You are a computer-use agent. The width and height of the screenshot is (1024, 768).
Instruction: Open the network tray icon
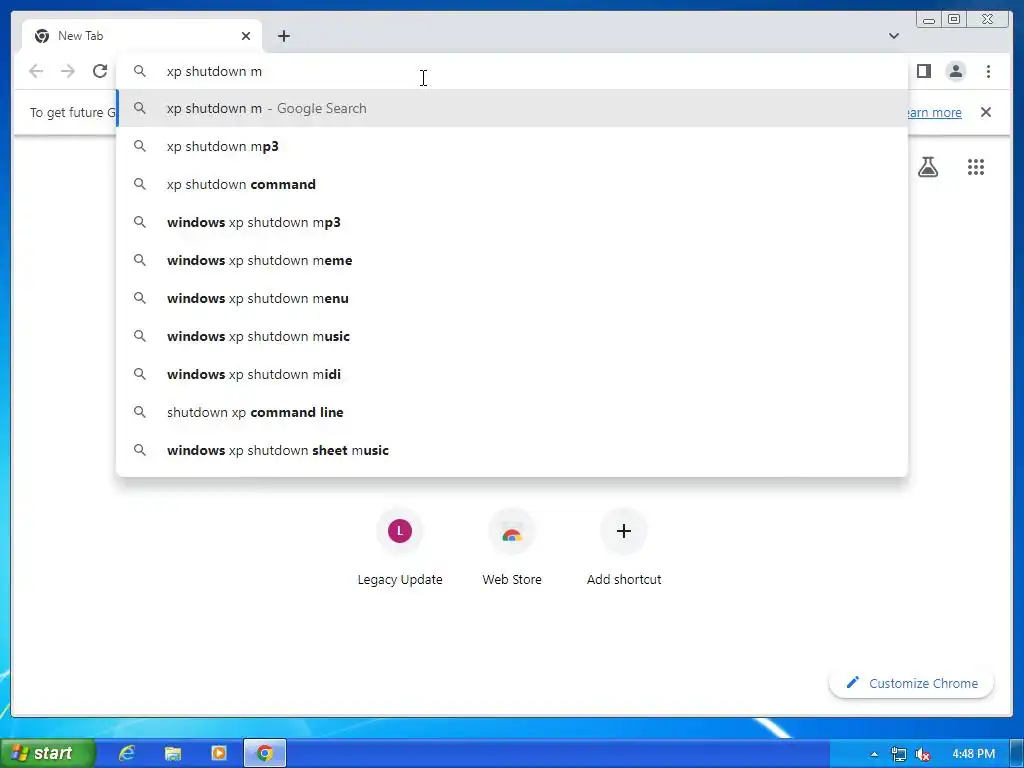pos(899,754)
